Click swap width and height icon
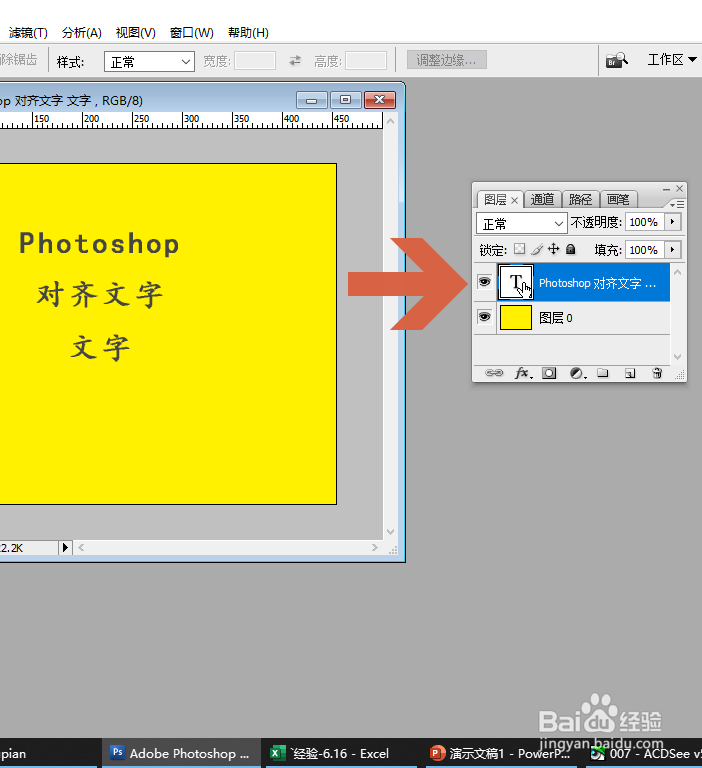702x768 pixels. 295,61
